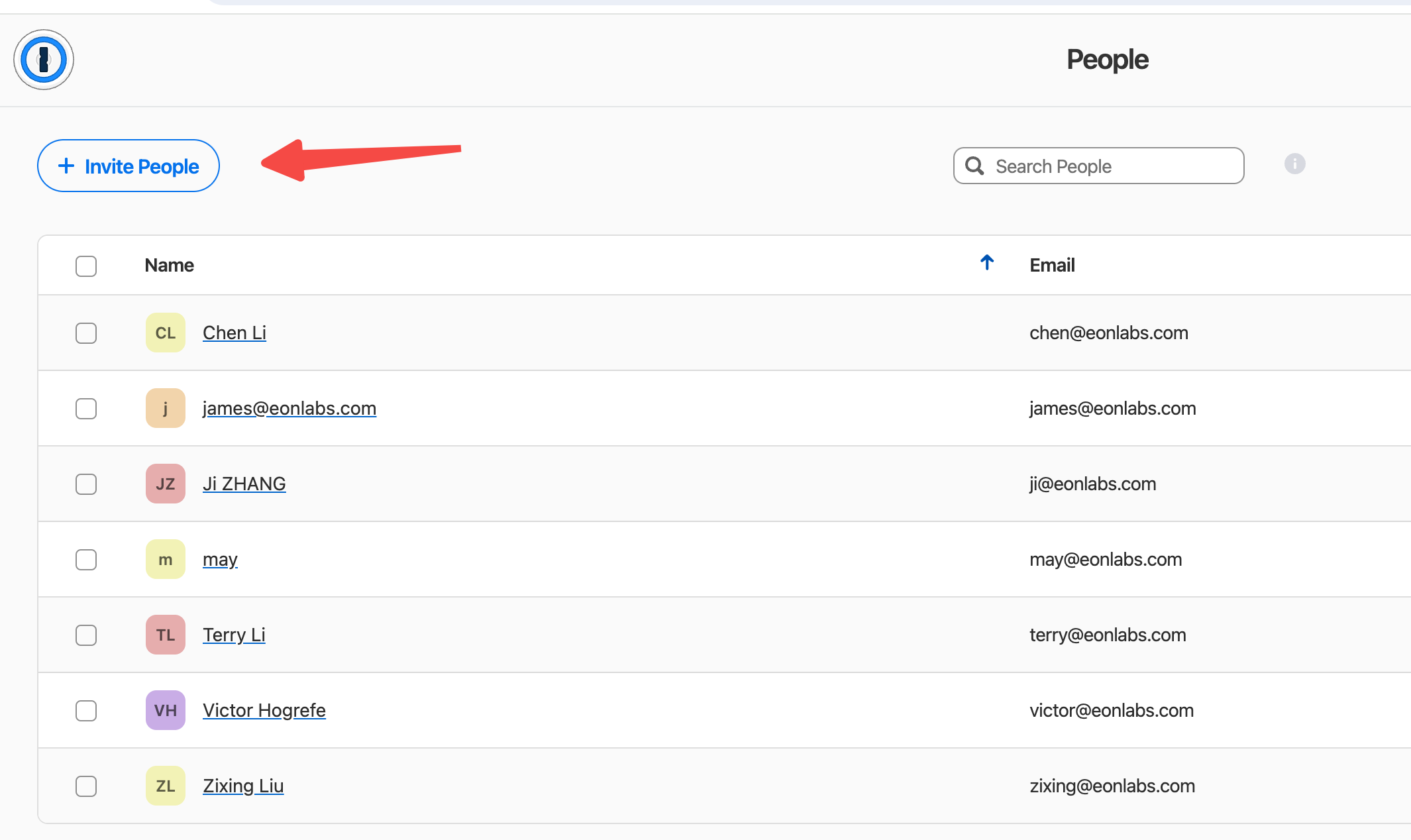Click the ZL avatar for Zixing Liu

(x=165, y=786)
